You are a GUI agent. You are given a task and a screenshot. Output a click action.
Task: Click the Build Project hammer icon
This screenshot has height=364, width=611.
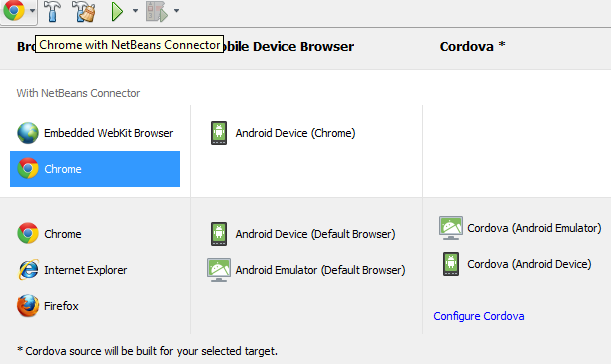pyautogui.click(x=53, y=11)
